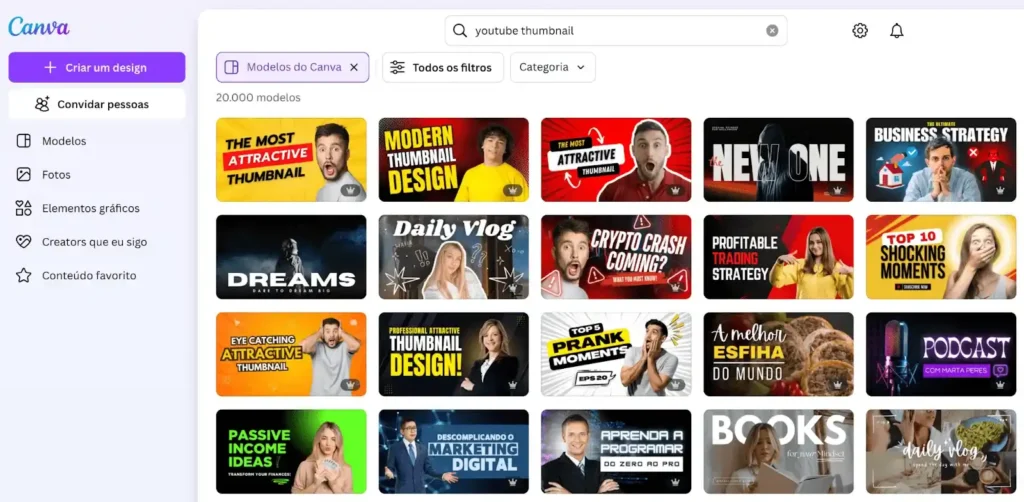Click the people icon in Convidar pessoas
The width and height of the screenshot is (1024, 502).
42,104
